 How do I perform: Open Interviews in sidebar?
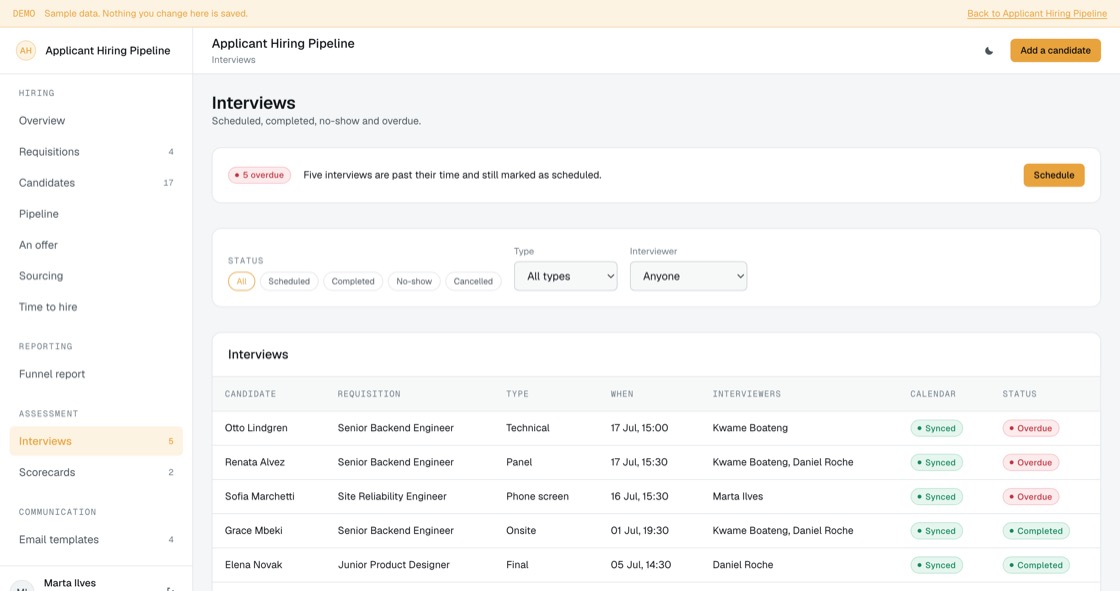tap(96, 441)
